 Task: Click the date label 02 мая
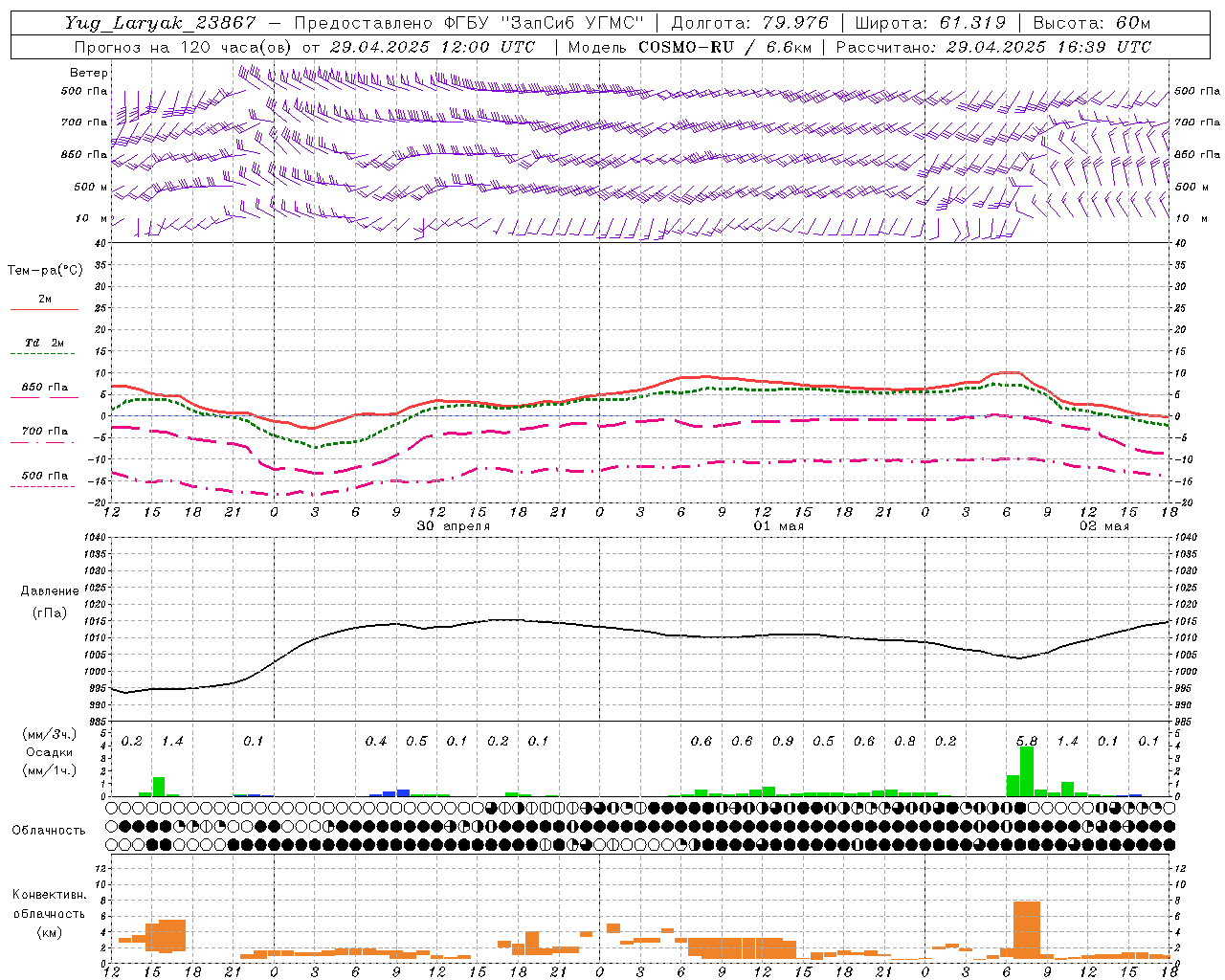(x=1104, y=526)
